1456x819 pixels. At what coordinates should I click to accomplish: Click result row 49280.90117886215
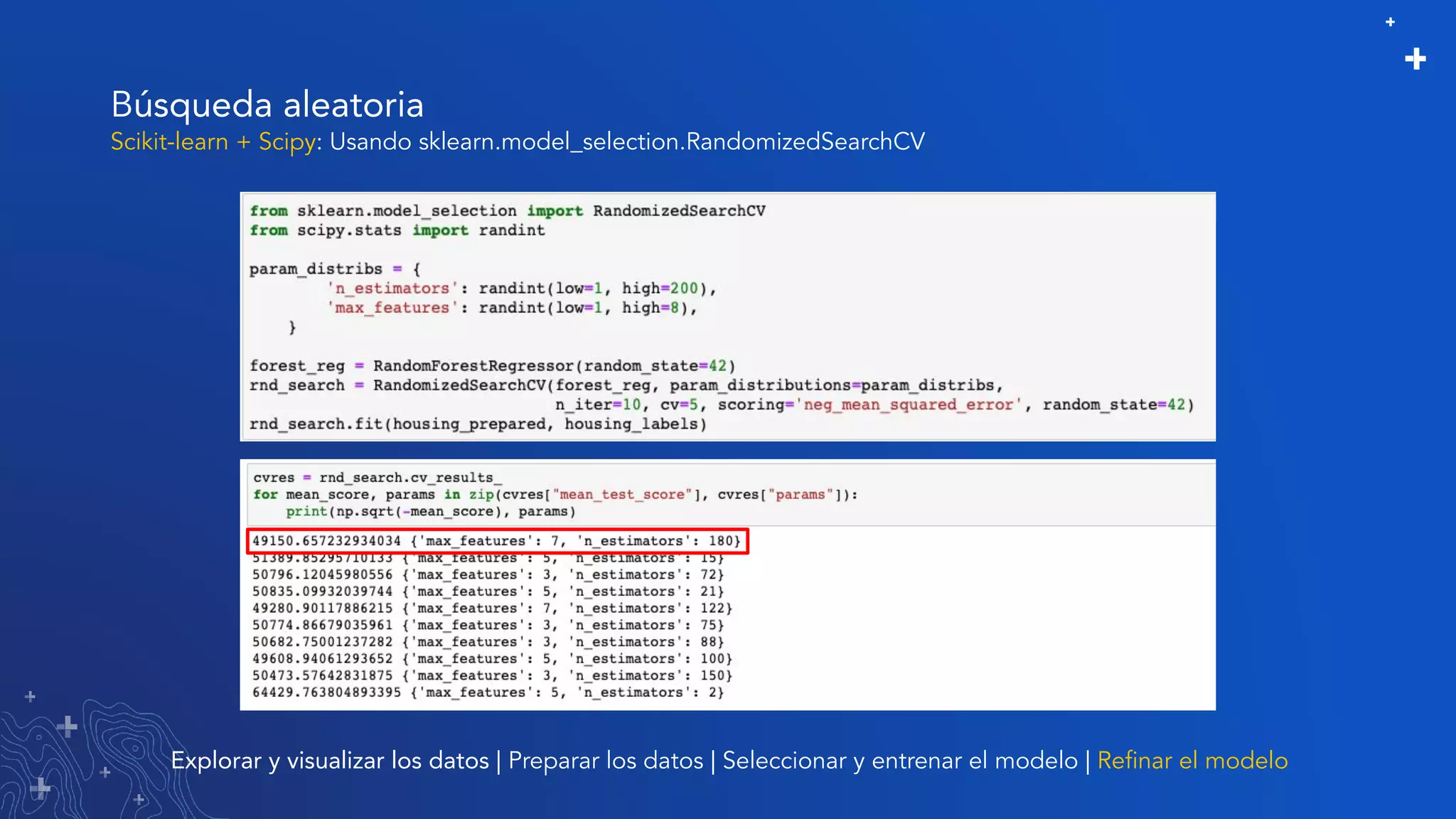click(x=492, y=609)
